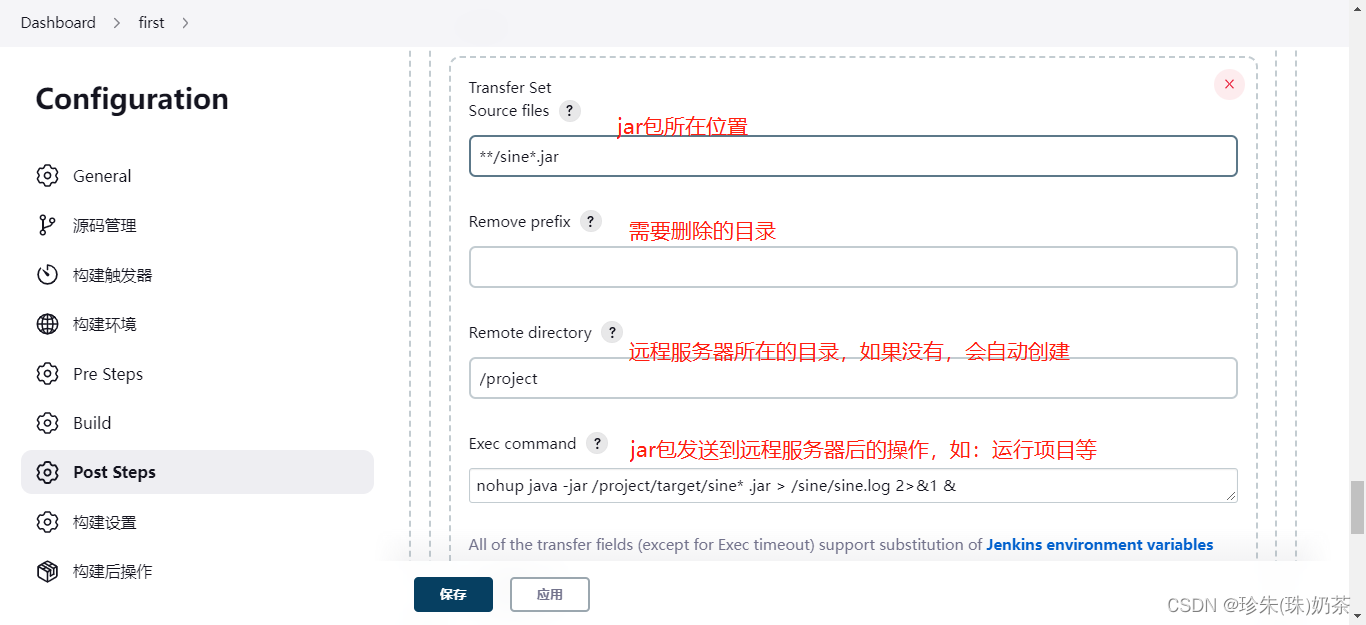Open Jenkins environment variables link

click(1100, 545)
